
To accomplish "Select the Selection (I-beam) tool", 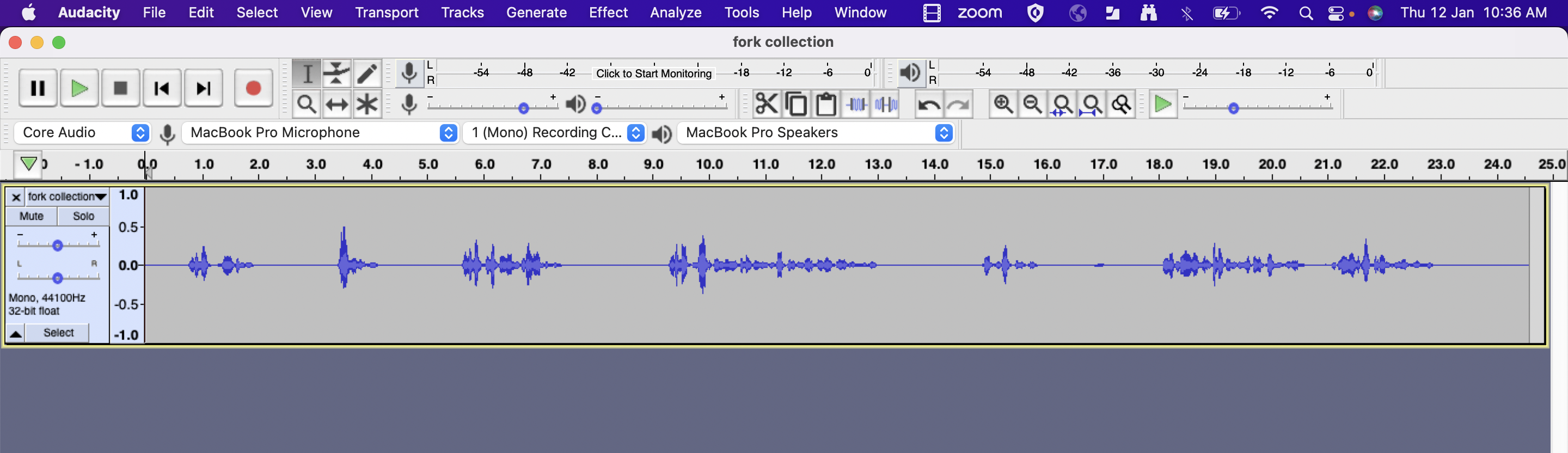I will (307, 74).
